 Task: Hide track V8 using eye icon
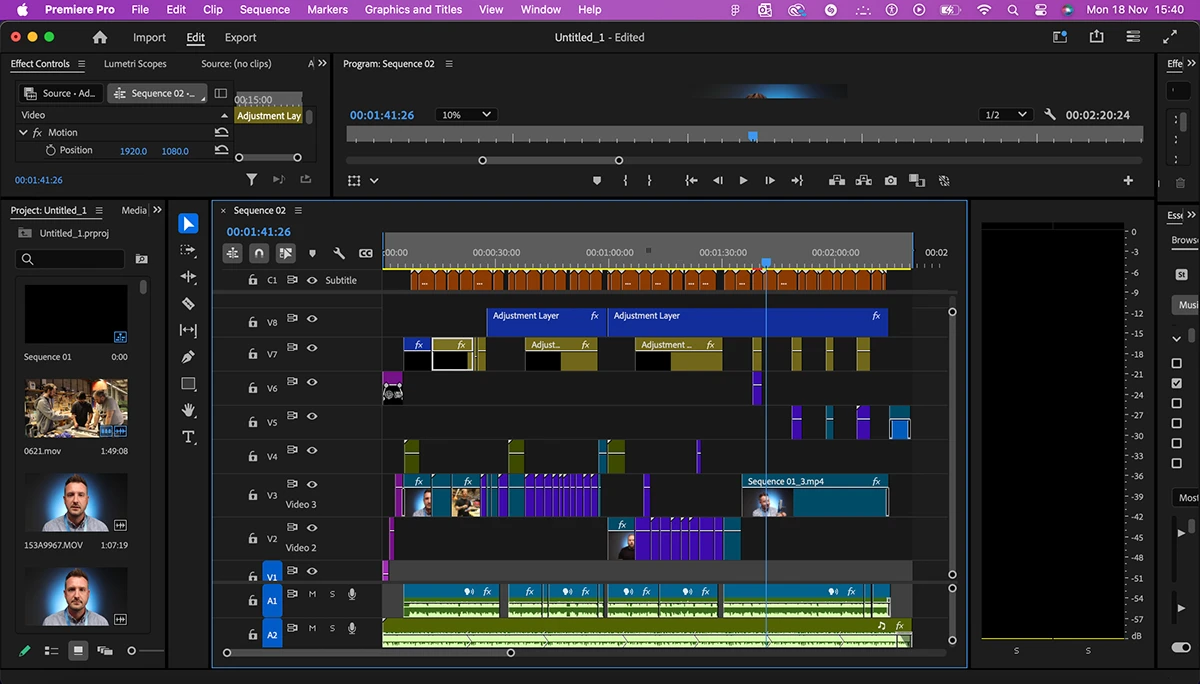coord(312,319)
